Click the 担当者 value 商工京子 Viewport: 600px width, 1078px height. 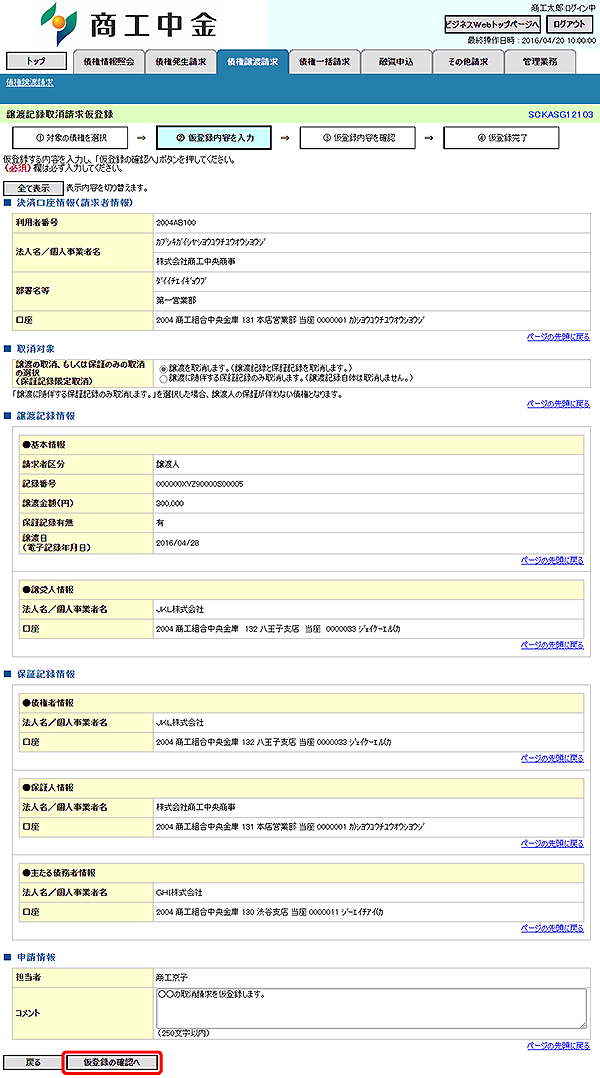click(171, 976)
